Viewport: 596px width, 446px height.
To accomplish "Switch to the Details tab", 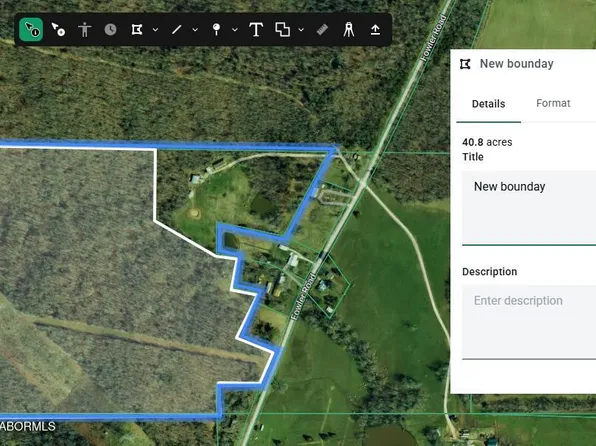I will pos(488,104).
